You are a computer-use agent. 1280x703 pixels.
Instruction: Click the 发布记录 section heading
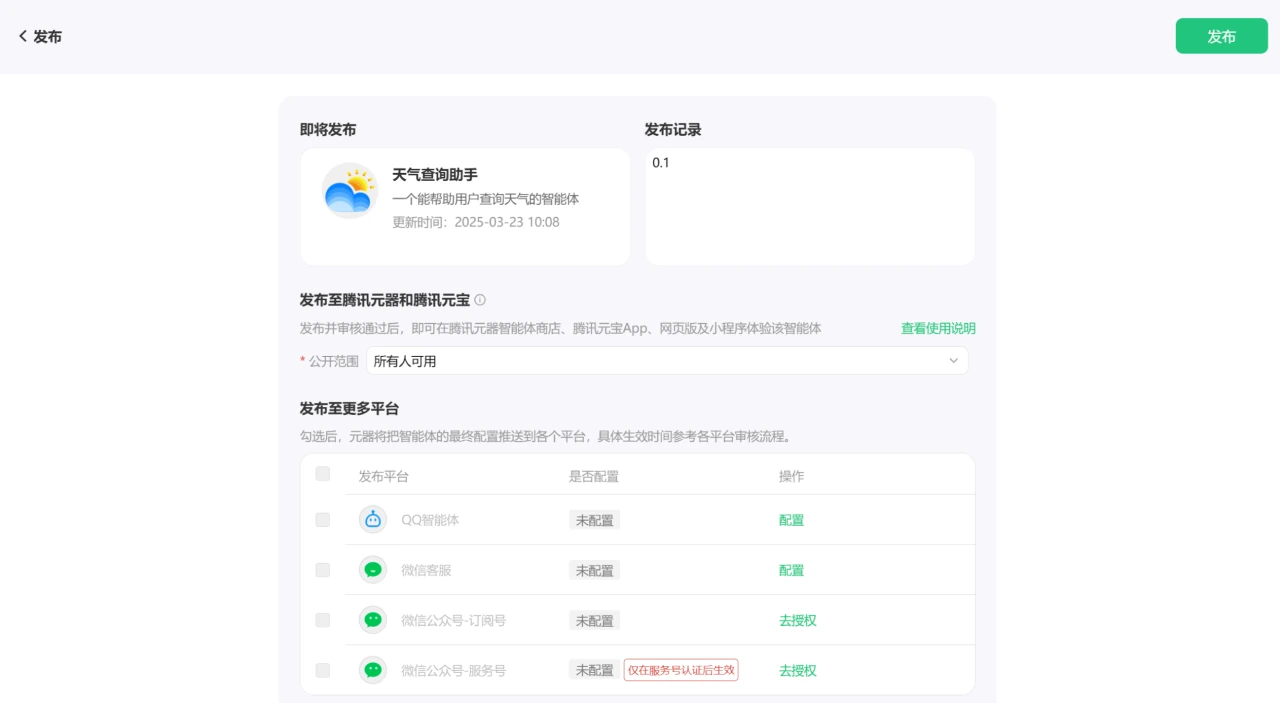click(x=673, y=130)
